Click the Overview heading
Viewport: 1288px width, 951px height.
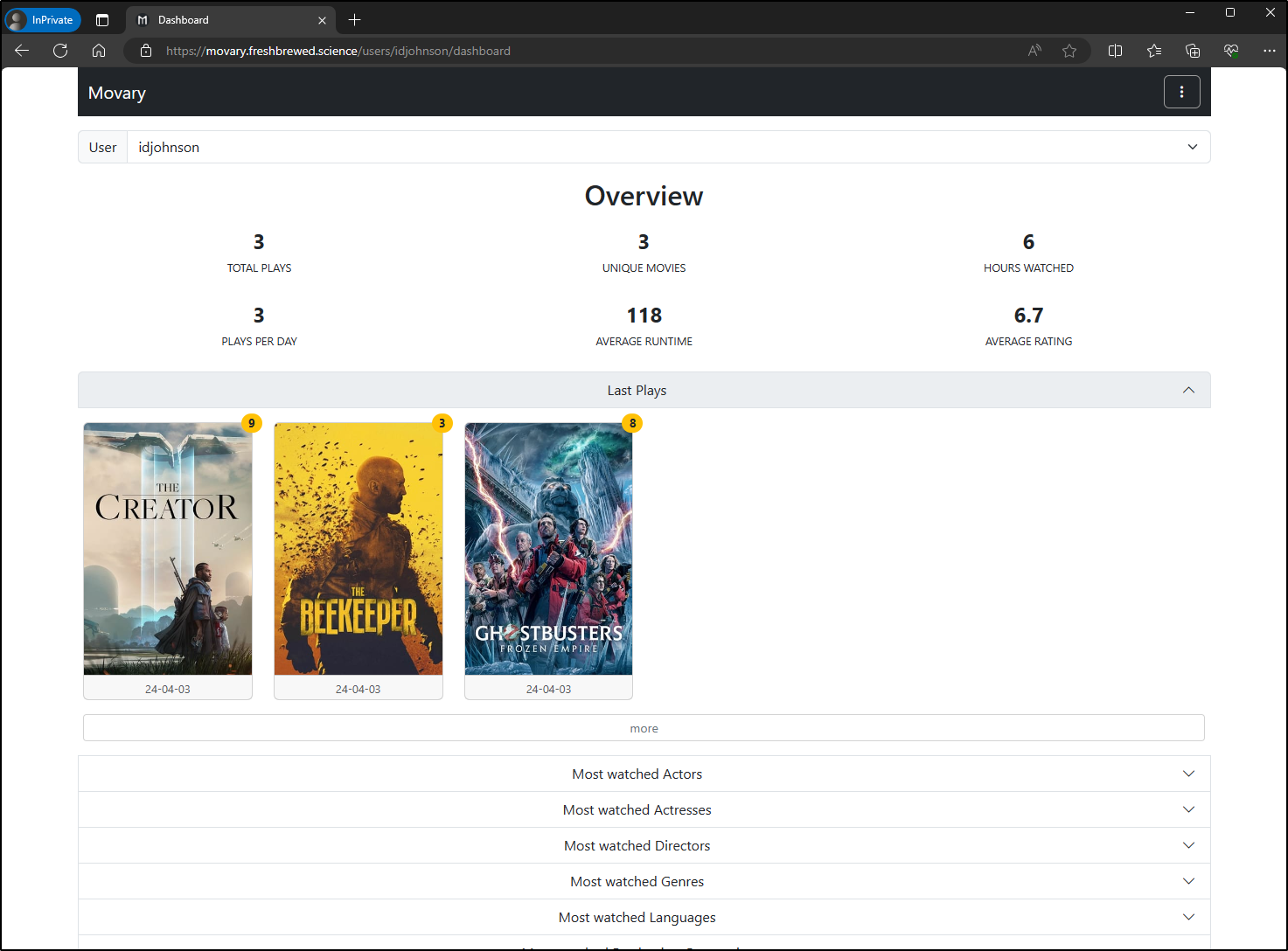(644, 196)
